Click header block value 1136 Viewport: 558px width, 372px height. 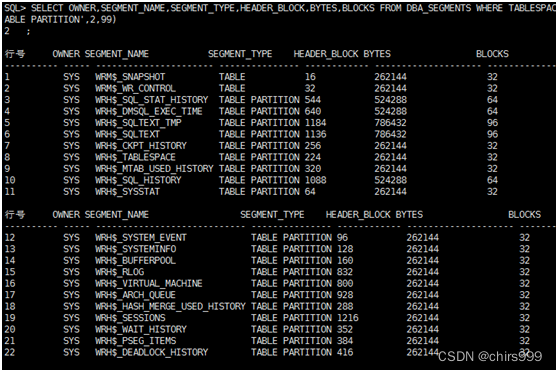[x=315, y=134]
